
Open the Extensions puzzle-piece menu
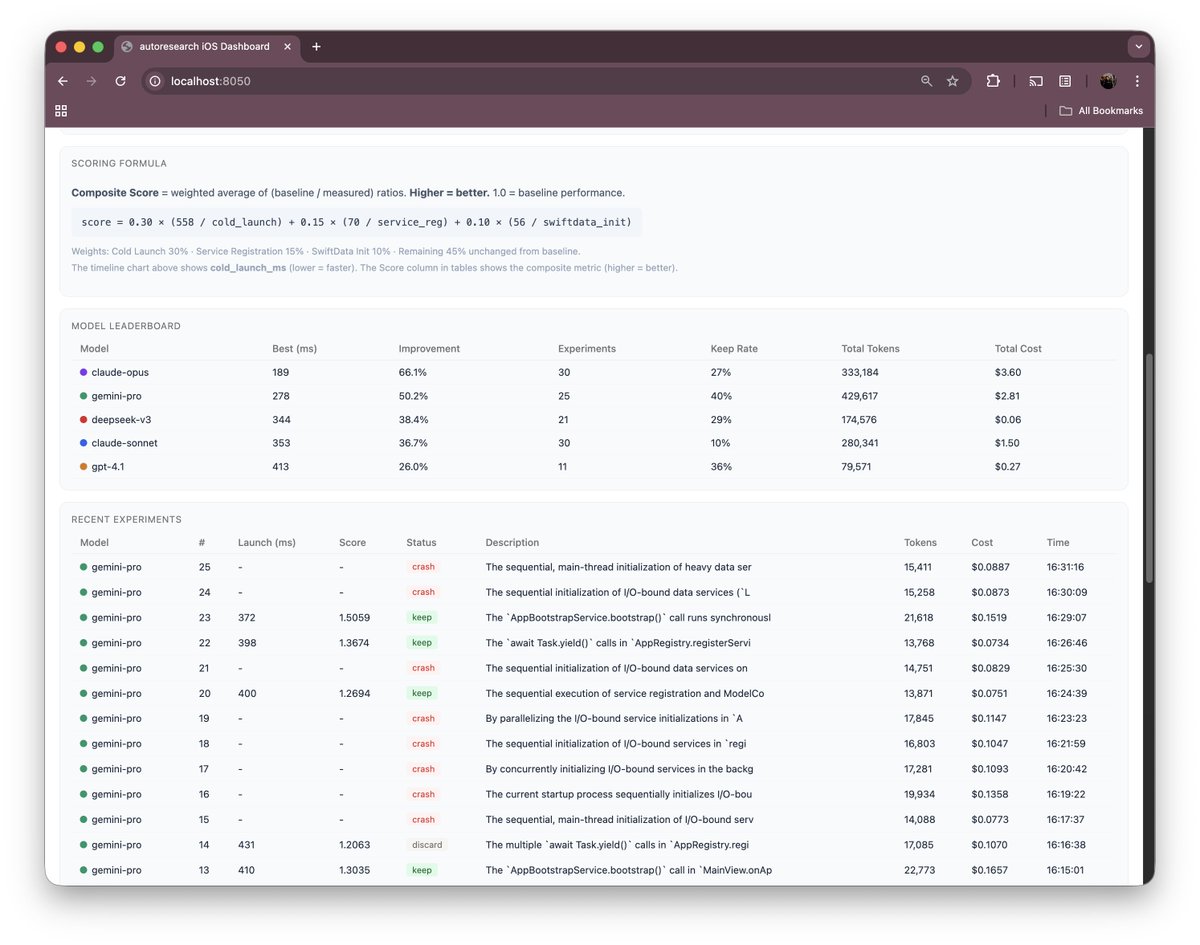993,81
